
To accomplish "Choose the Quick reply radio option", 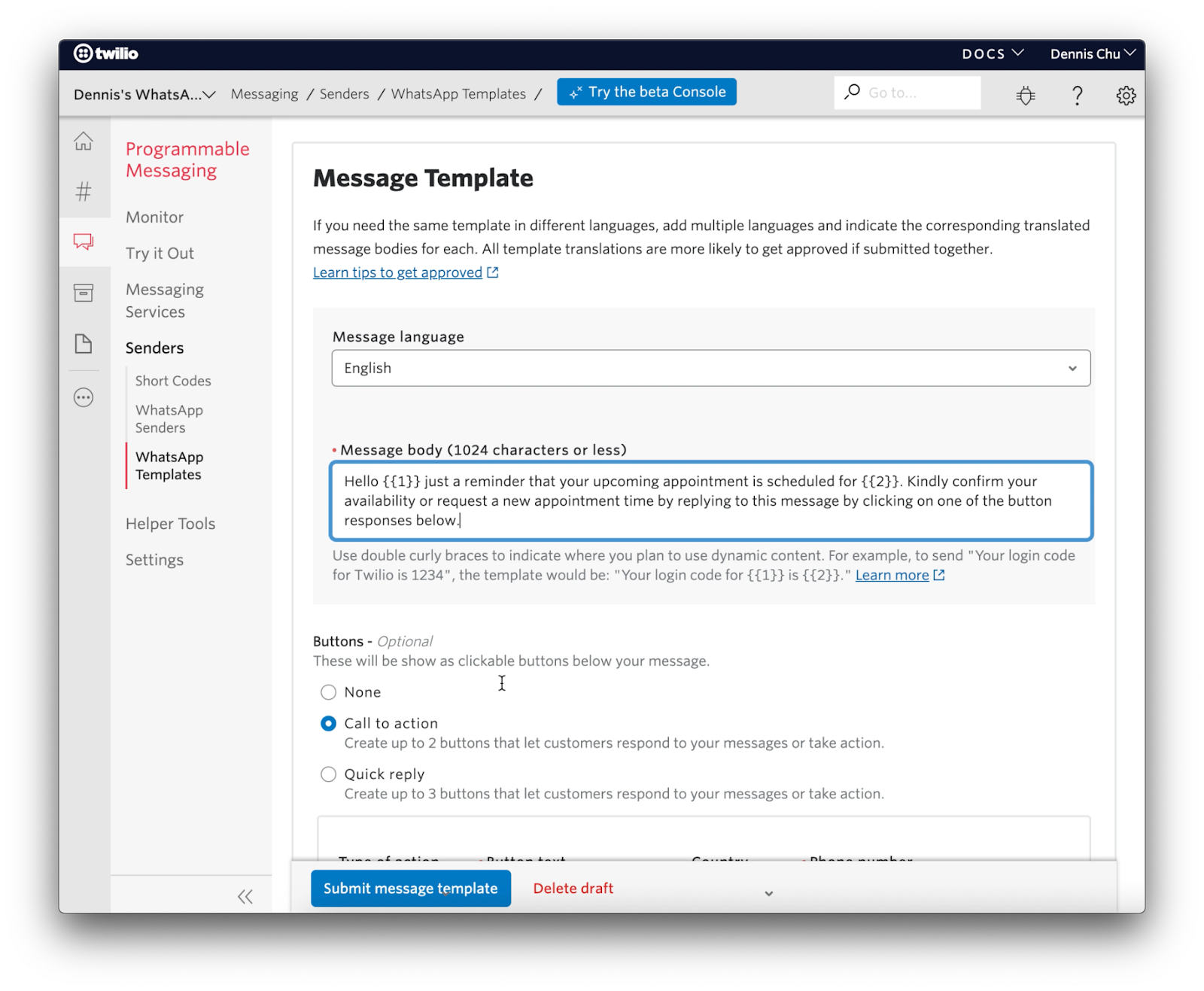I will click(329, 774).
